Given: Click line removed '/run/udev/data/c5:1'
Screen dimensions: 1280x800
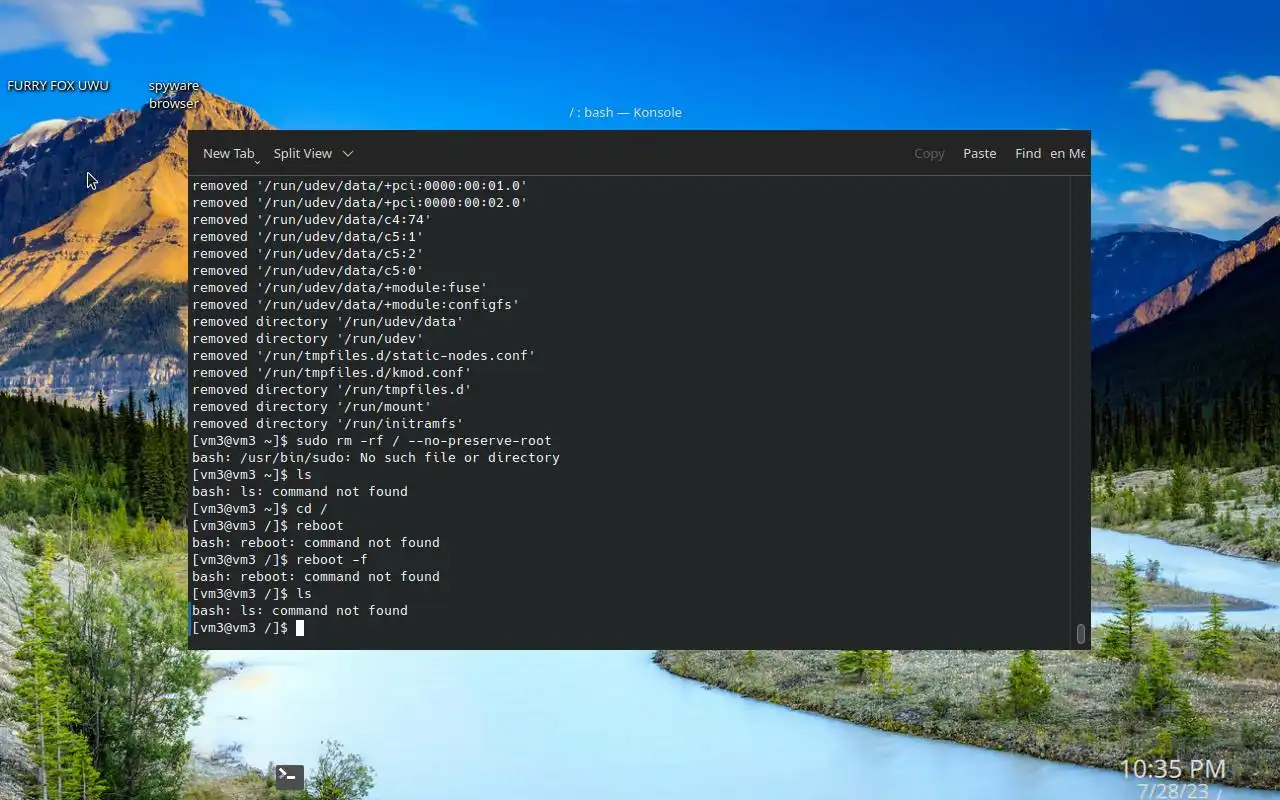Looking at the screenshot, I should click(x=308, y=236).
